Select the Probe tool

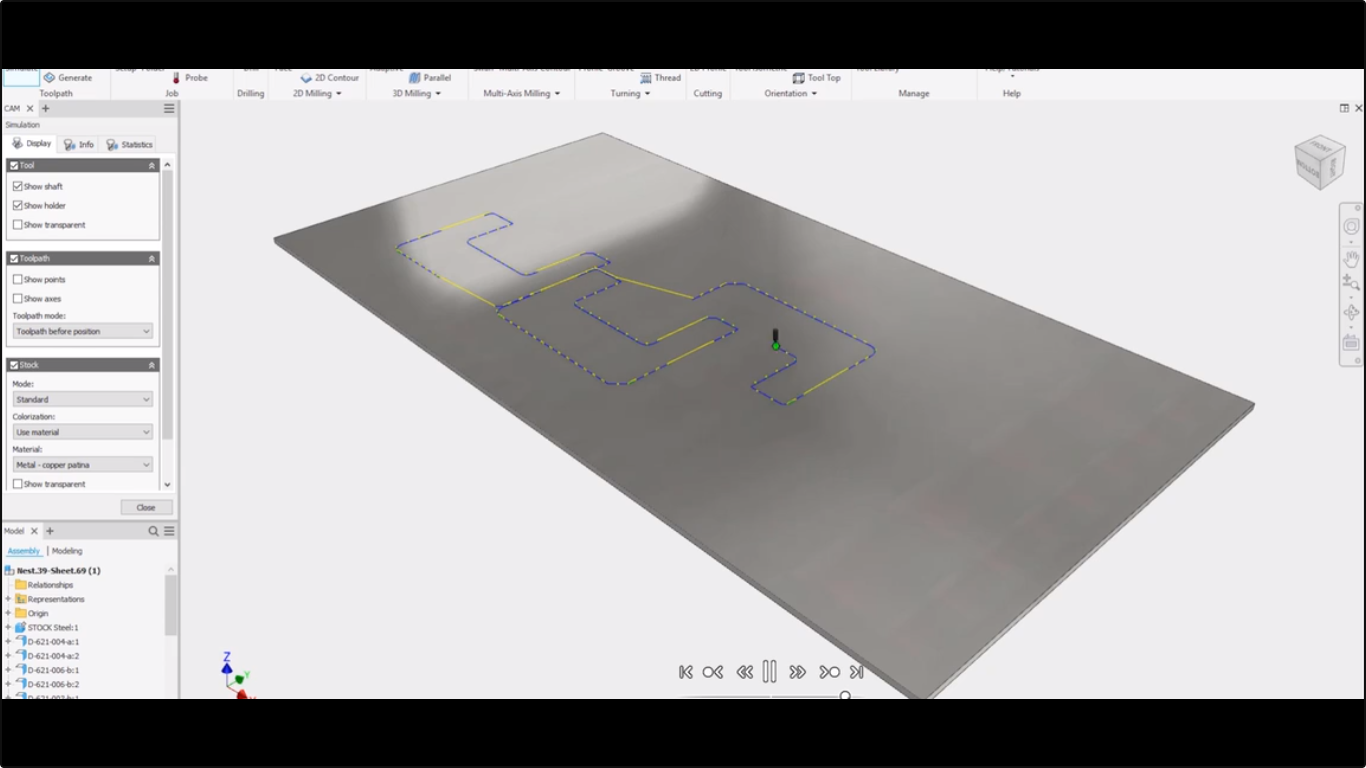click(189, 77)
